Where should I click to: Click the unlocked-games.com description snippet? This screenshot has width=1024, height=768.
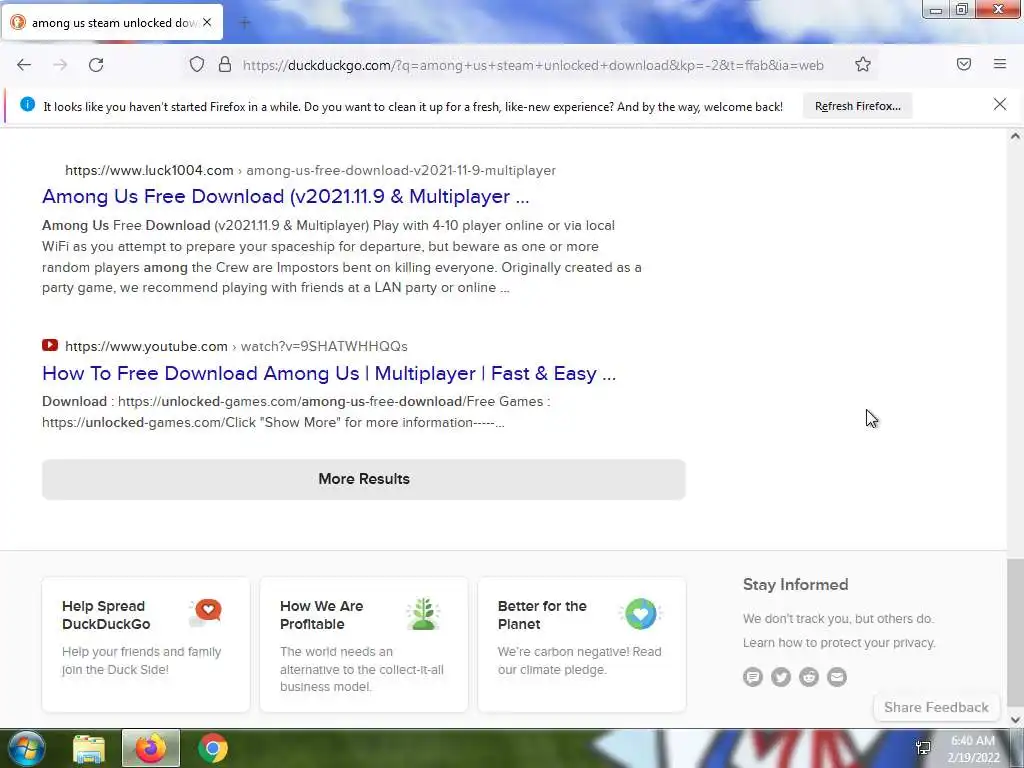tap(296, 412)
